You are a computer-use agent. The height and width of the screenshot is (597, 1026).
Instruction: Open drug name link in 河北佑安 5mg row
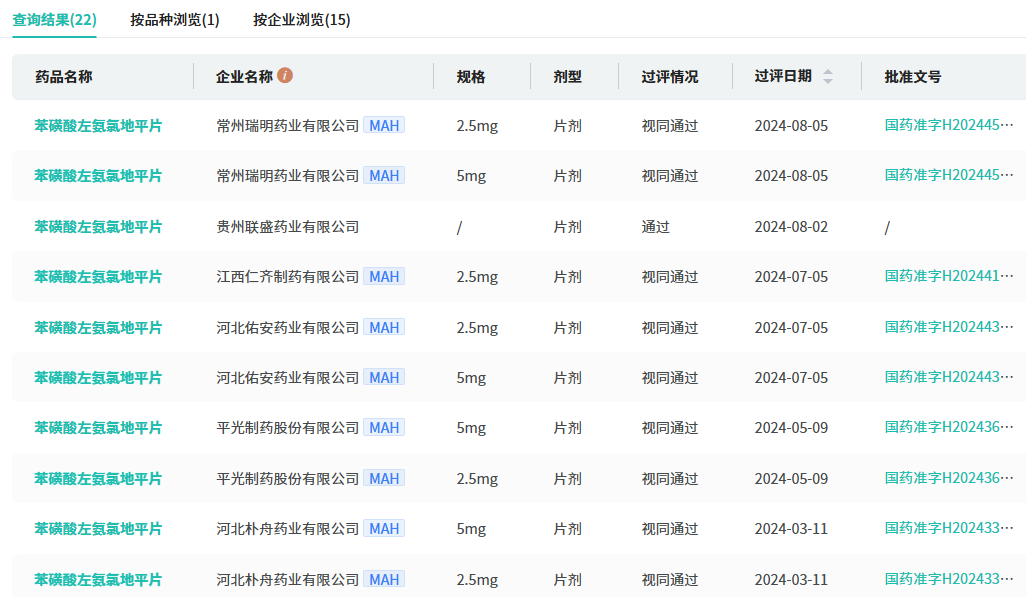coord(98,378)
